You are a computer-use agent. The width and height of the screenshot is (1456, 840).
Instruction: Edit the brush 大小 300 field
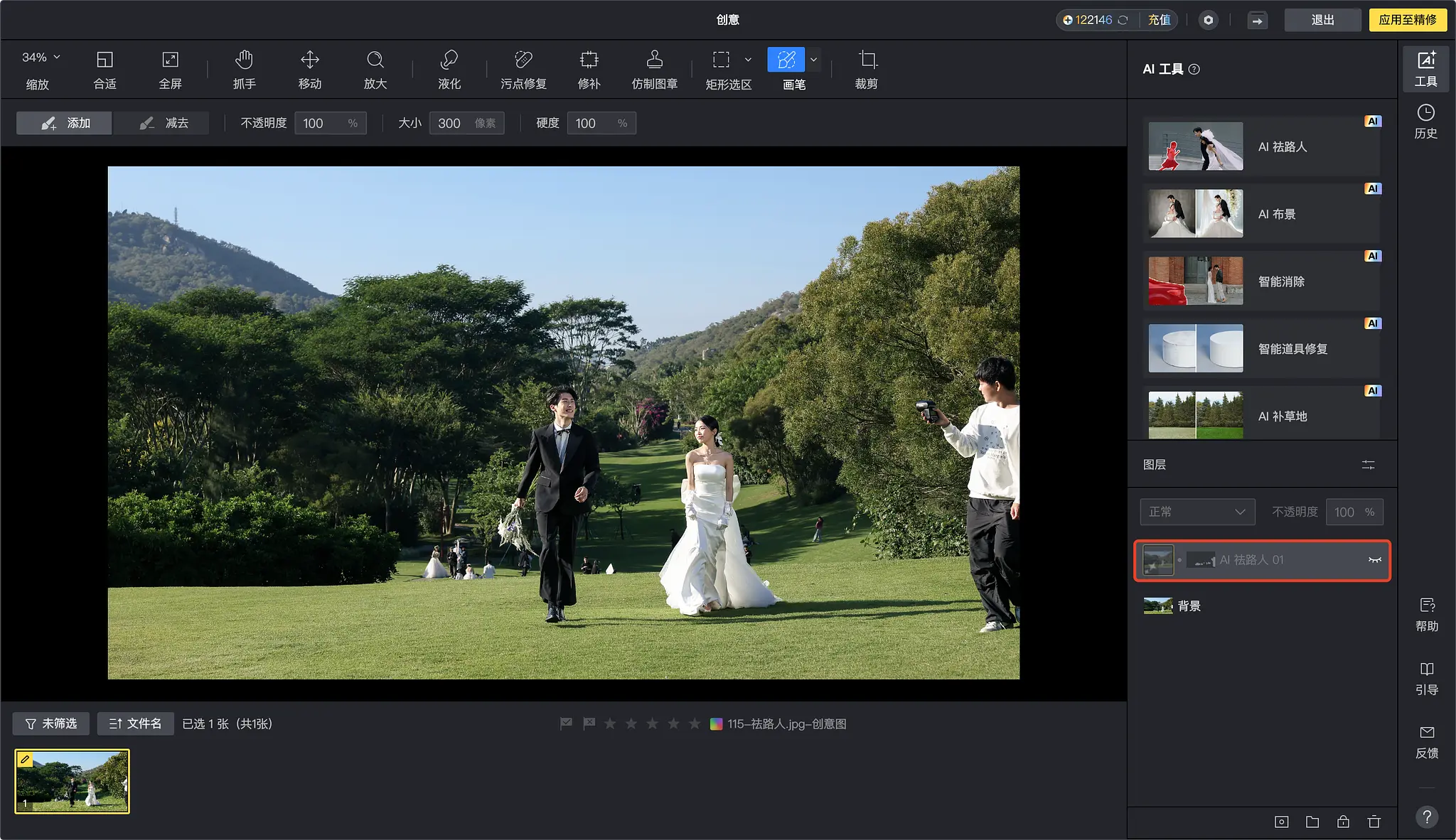tap(467, 123)
